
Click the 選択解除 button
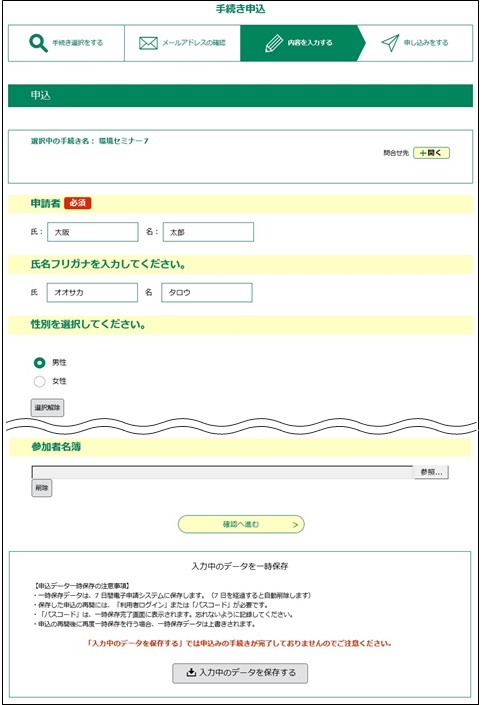(47, 408)
